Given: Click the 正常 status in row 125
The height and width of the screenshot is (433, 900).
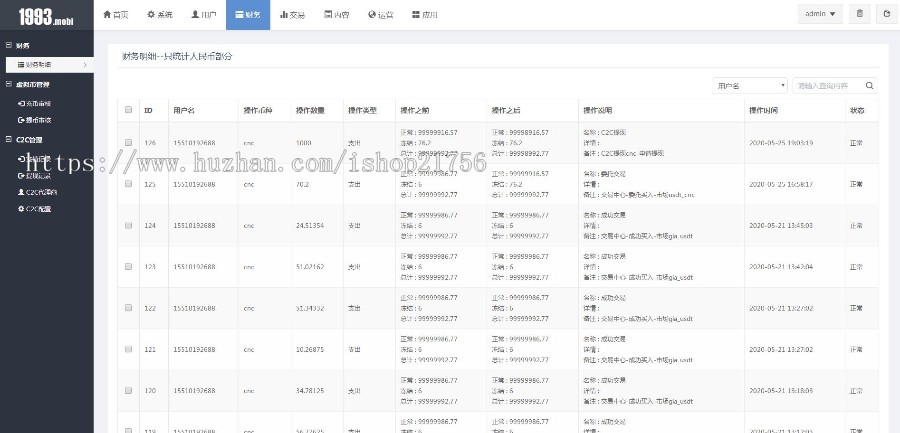Looking at the screenshot, I should coord(856,184).
